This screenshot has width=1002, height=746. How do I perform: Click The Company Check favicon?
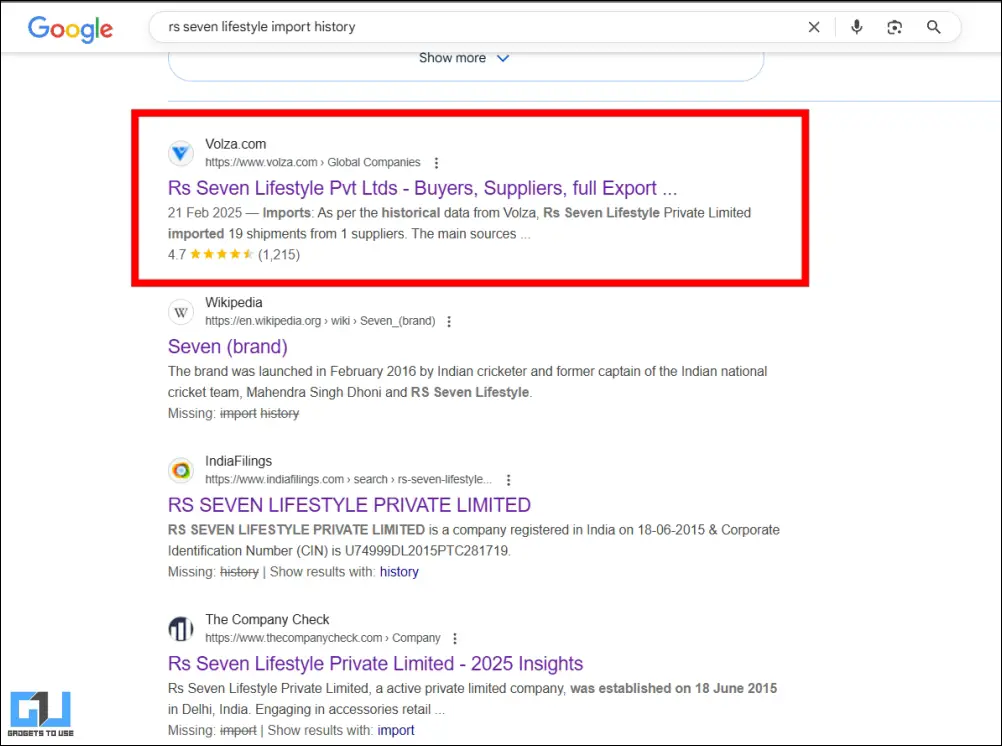pos(181,629)
